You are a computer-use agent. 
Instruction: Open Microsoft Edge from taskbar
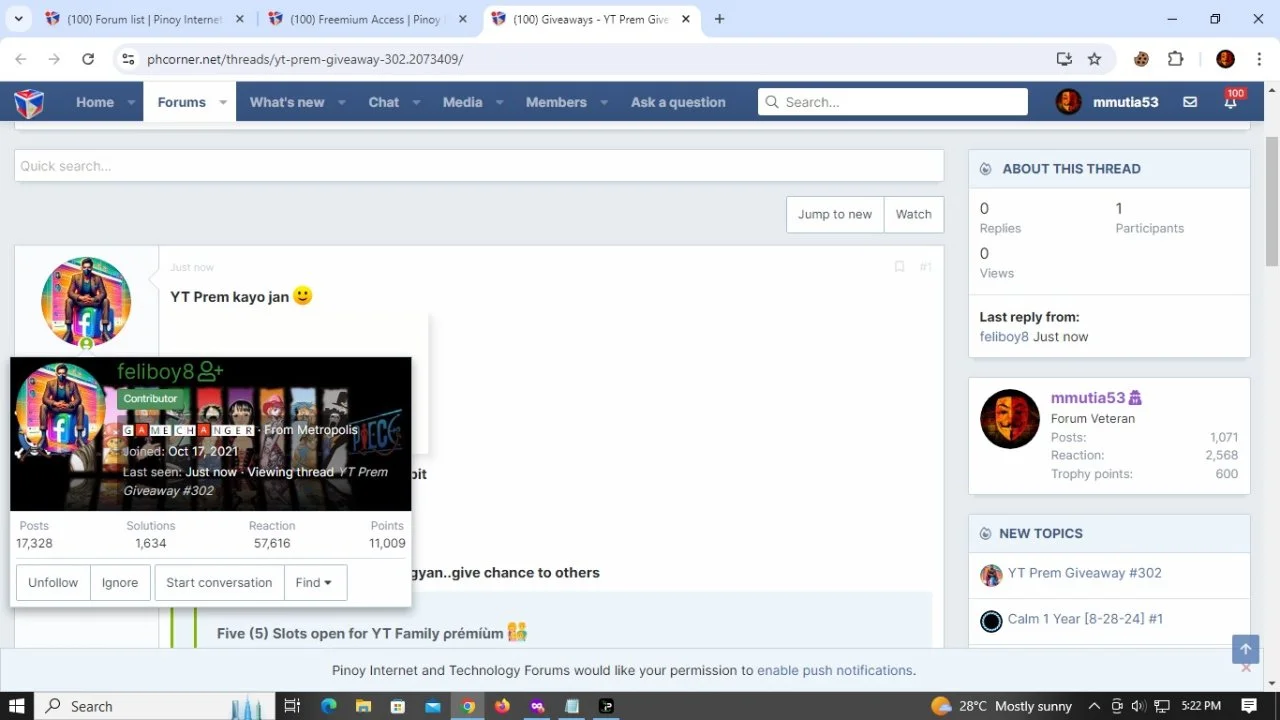tap(329, 706)
